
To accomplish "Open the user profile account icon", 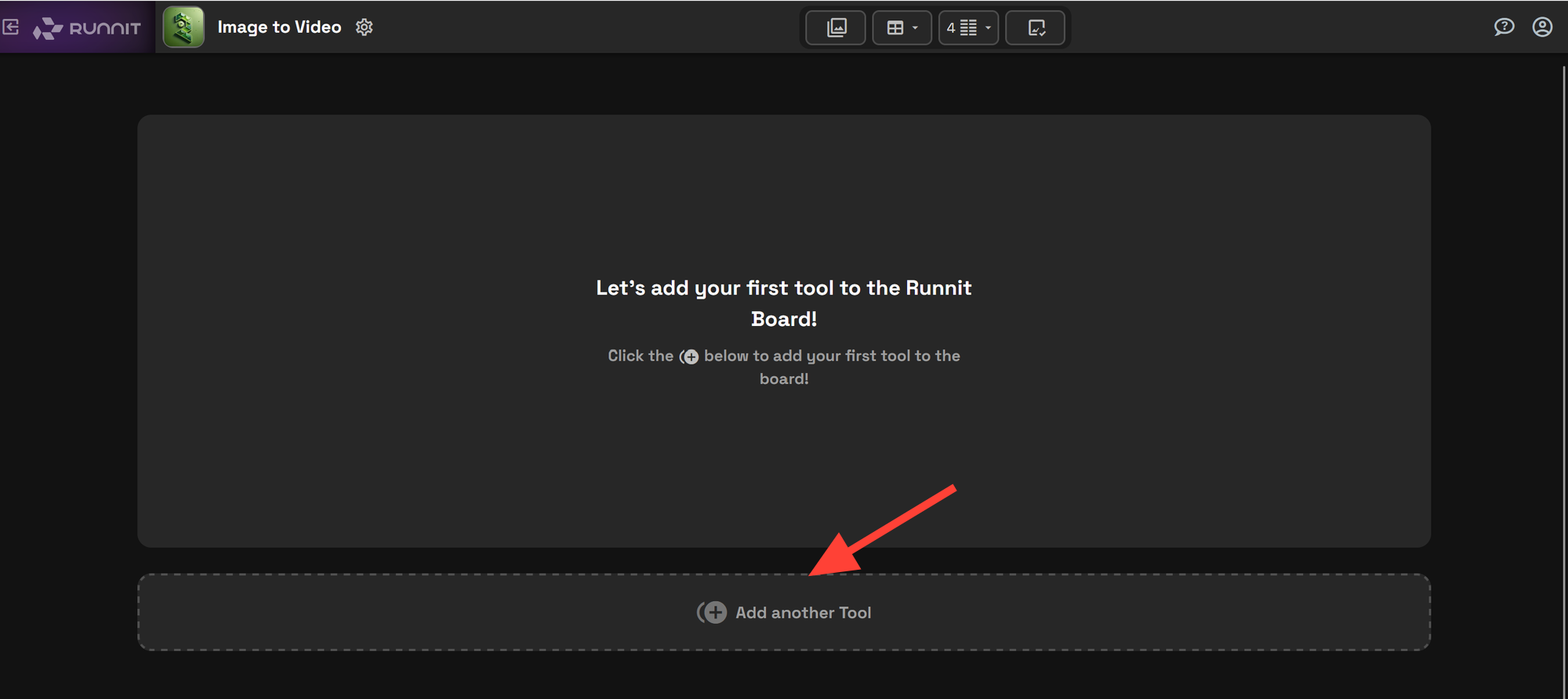I will tap(1542, 27).
